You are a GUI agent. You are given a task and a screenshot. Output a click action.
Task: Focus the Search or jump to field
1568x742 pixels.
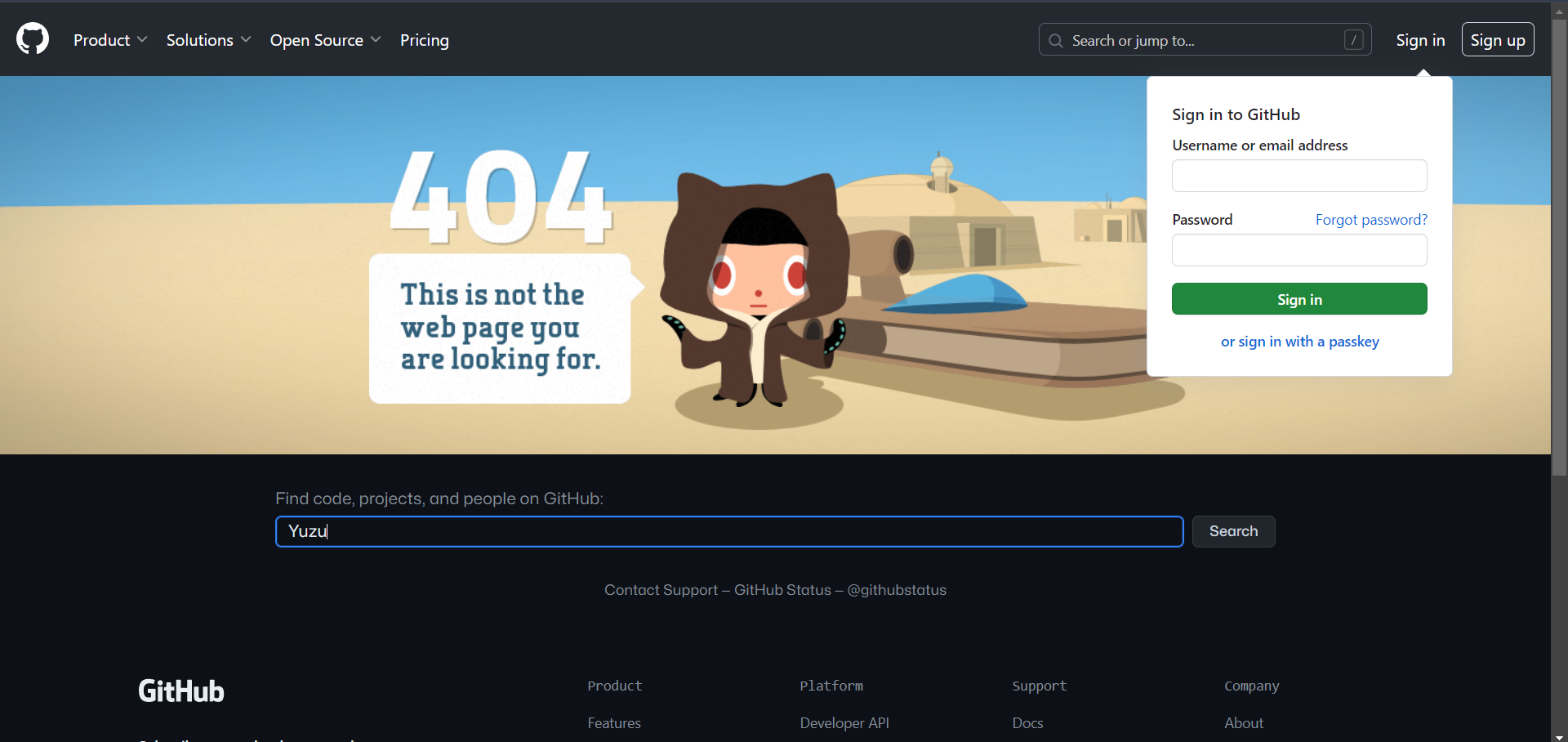click(1205, 40)
